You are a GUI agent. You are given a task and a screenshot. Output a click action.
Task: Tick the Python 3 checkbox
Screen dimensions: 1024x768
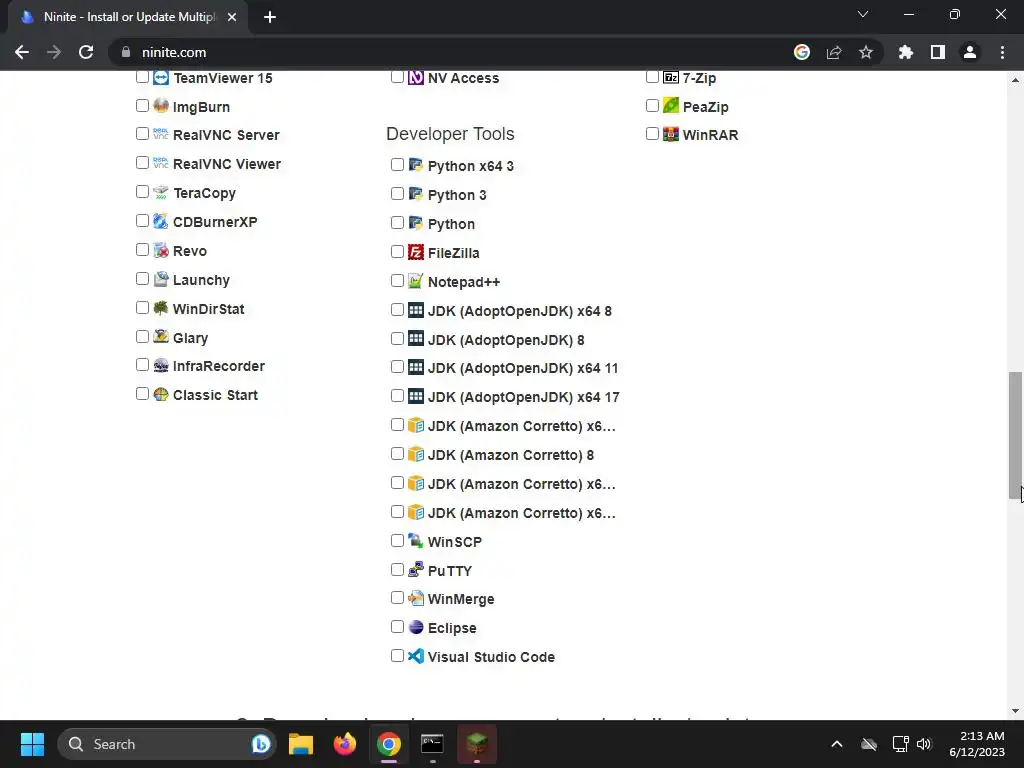pos(397,194)
